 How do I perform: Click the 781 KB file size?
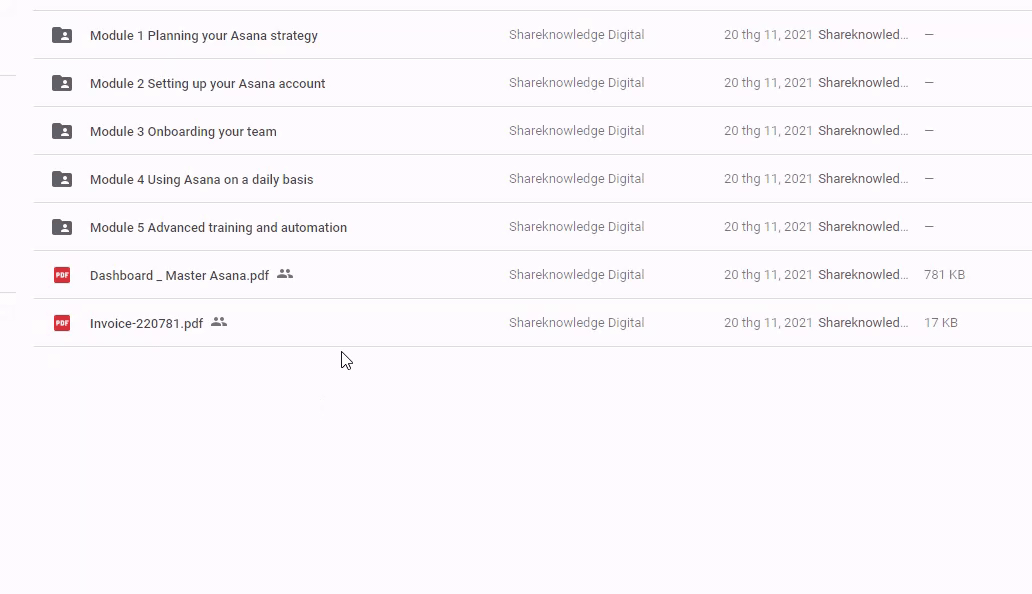[944, 275]
